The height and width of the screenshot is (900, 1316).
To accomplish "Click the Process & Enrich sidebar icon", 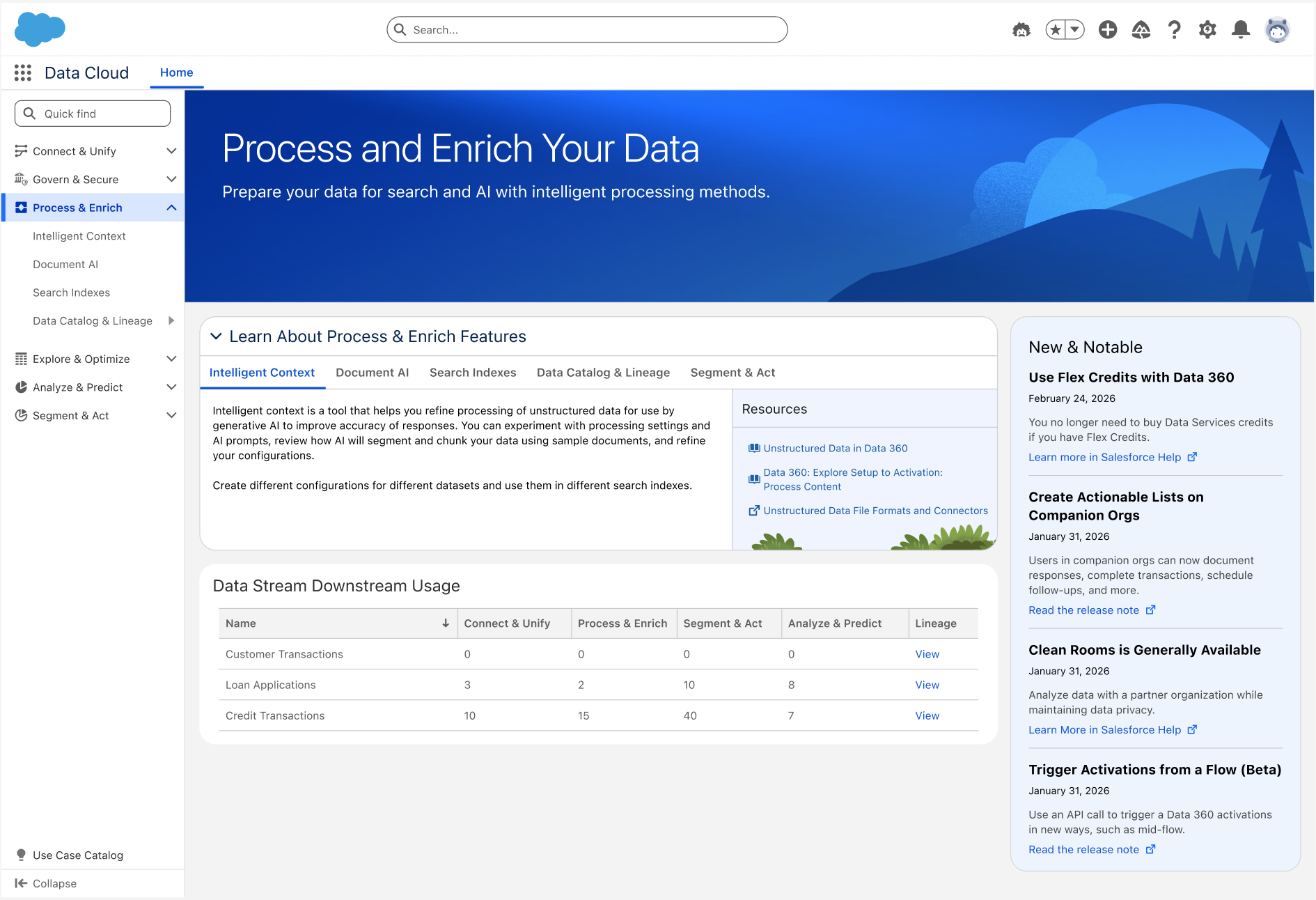I will 21,208.
